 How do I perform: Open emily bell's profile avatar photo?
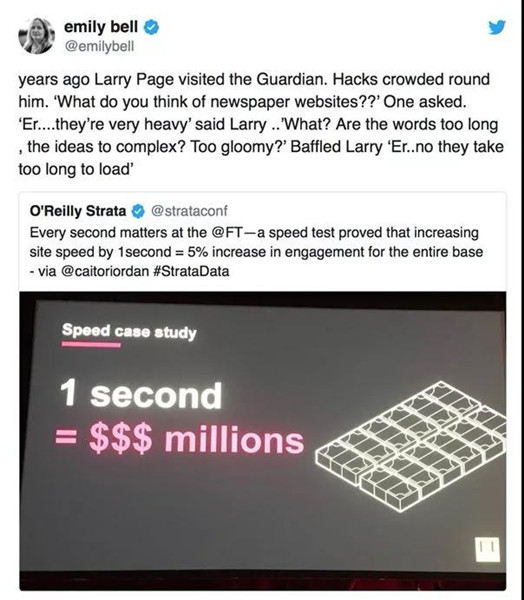click(x=37, y=36)
